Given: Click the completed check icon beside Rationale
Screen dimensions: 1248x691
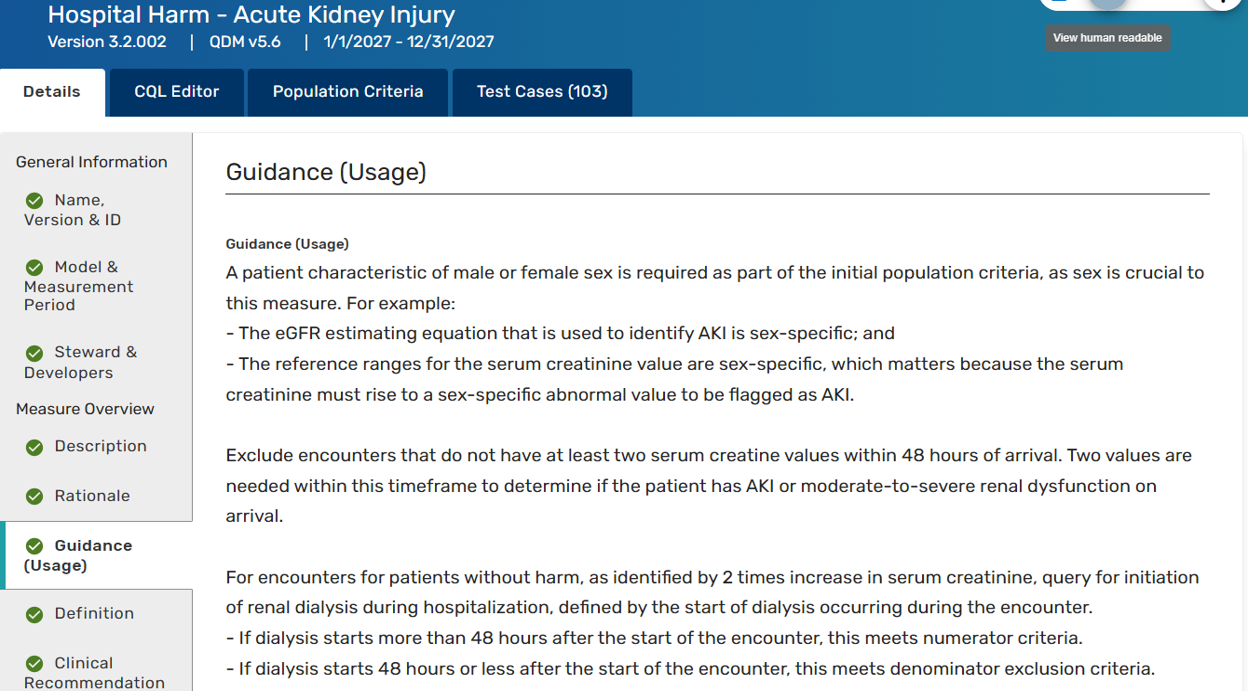Looking at the screenshot, I should tap(35, 497).
